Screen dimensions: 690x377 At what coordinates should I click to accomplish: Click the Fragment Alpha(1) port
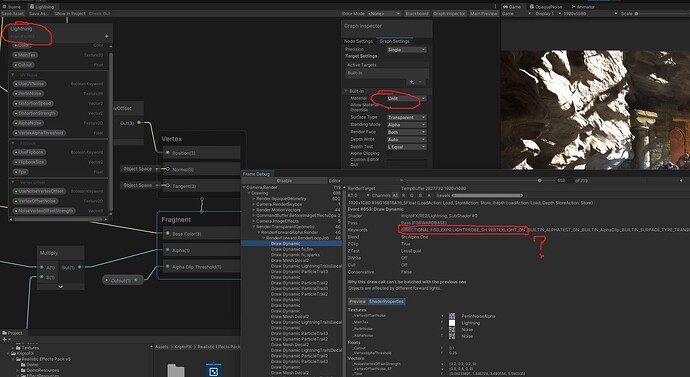click(167, 250)
